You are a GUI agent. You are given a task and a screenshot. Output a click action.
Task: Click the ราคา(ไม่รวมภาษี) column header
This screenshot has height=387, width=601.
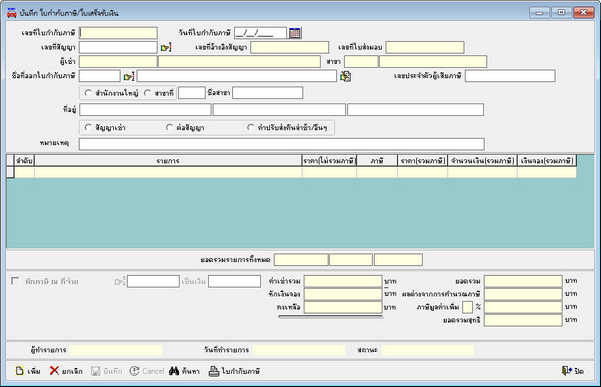[329, 161]
